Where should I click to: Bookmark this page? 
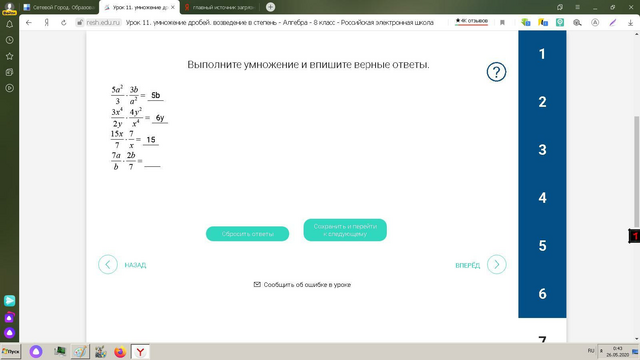click(502, 22)
